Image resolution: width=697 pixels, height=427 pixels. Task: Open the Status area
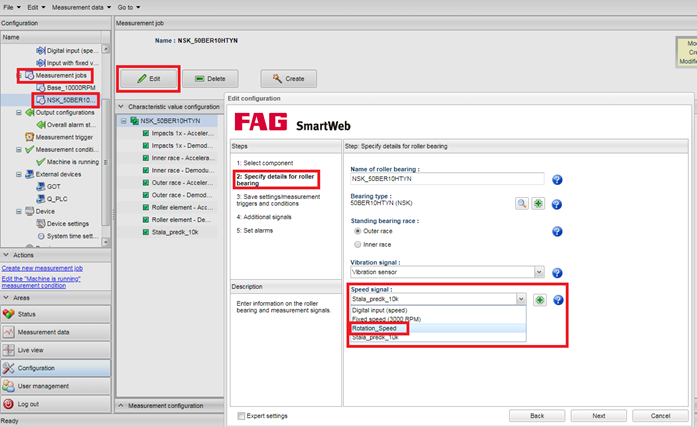(x=56, y=314)
